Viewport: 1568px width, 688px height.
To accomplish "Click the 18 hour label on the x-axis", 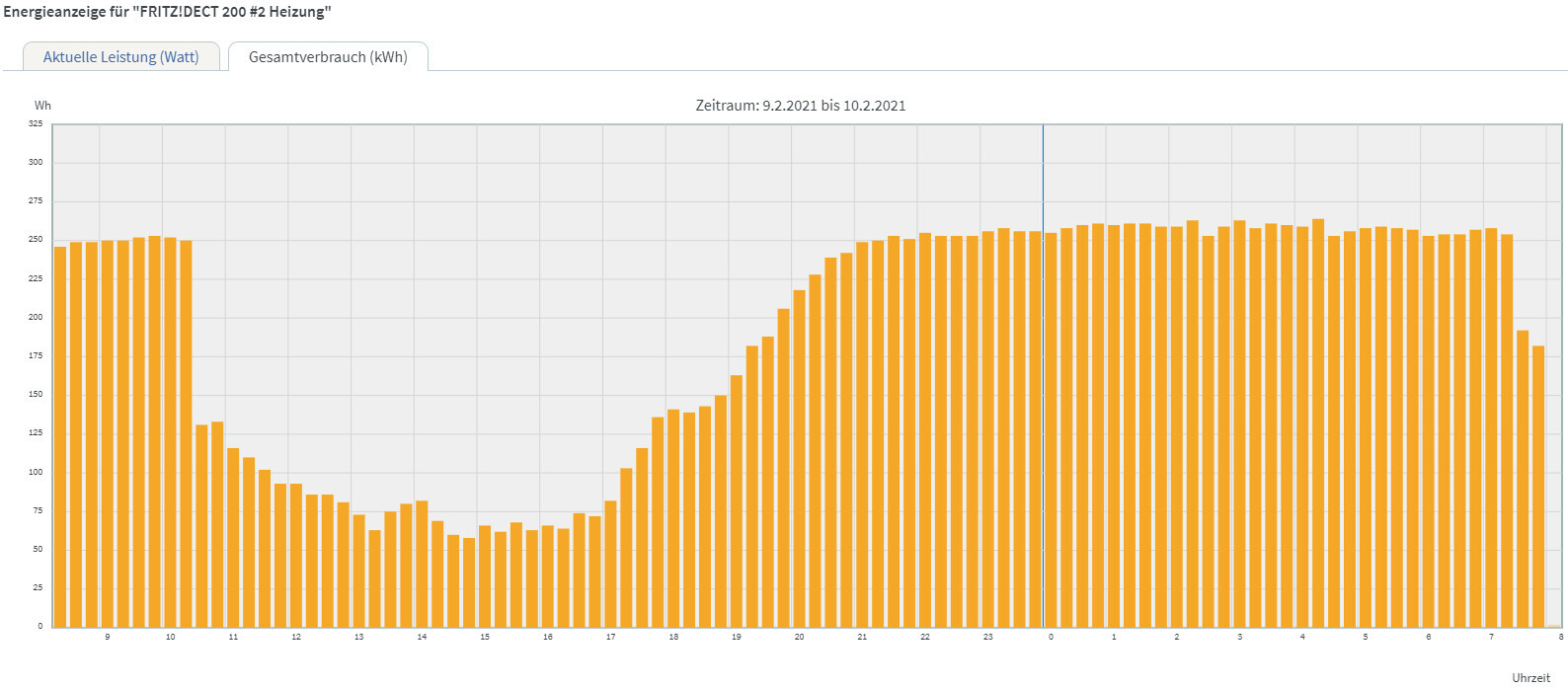I will pyautogui.click(x=673, y=638).
